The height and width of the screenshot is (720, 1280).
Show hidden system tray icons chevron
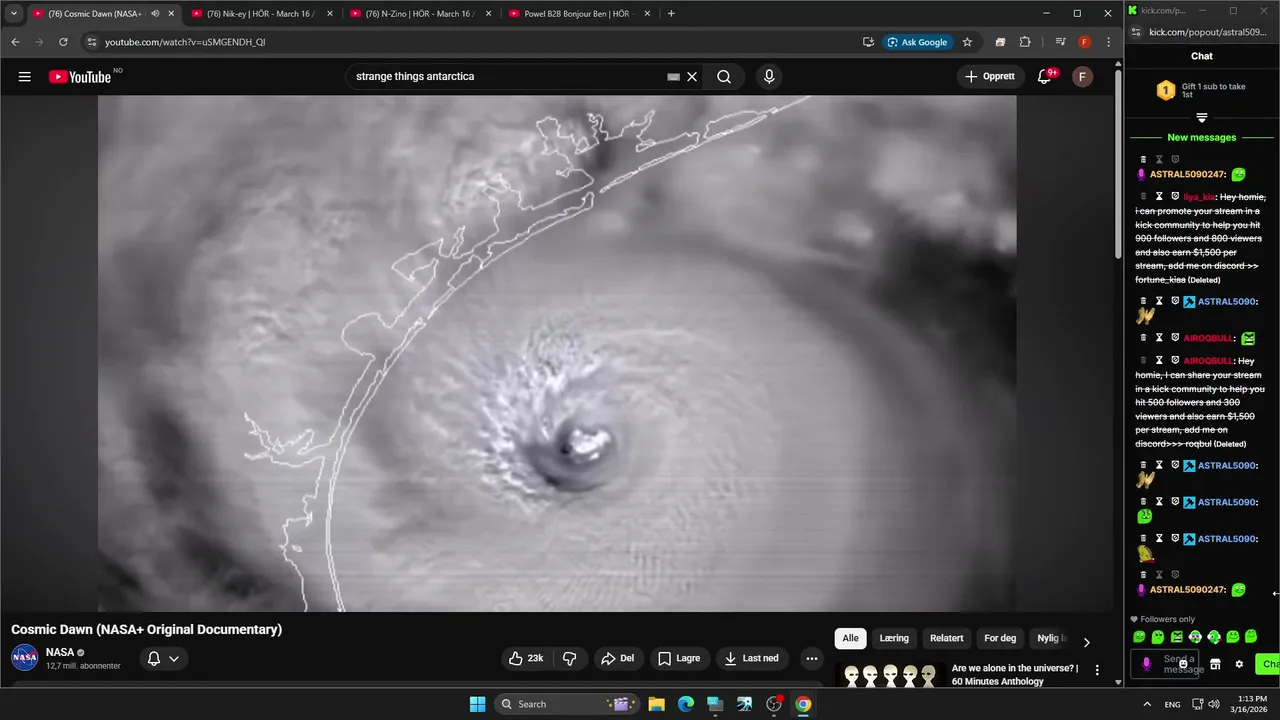pyautogui.click(x=1147, y=704)
